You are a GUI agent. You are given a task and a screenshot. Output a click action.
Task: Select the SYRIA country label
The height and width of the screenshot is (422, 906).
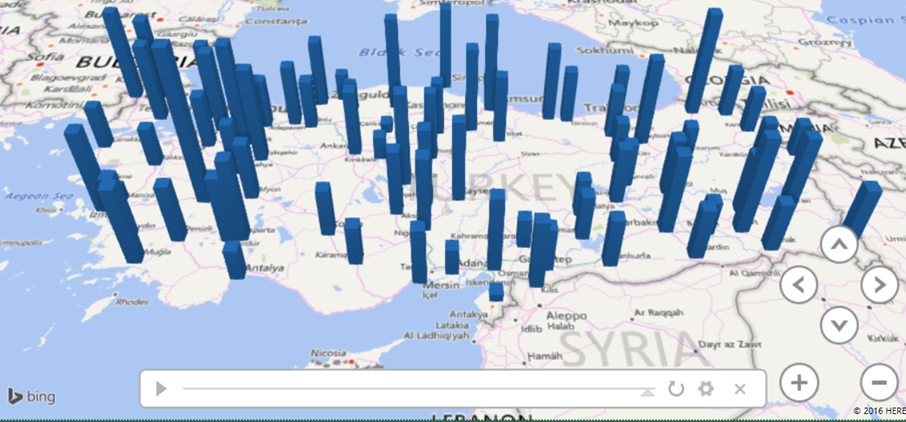click(x=627, y=350)
